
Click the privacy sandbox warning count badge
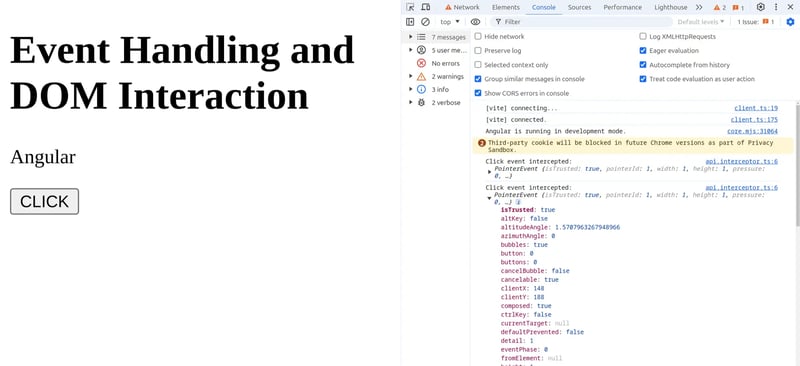(482, 143)
